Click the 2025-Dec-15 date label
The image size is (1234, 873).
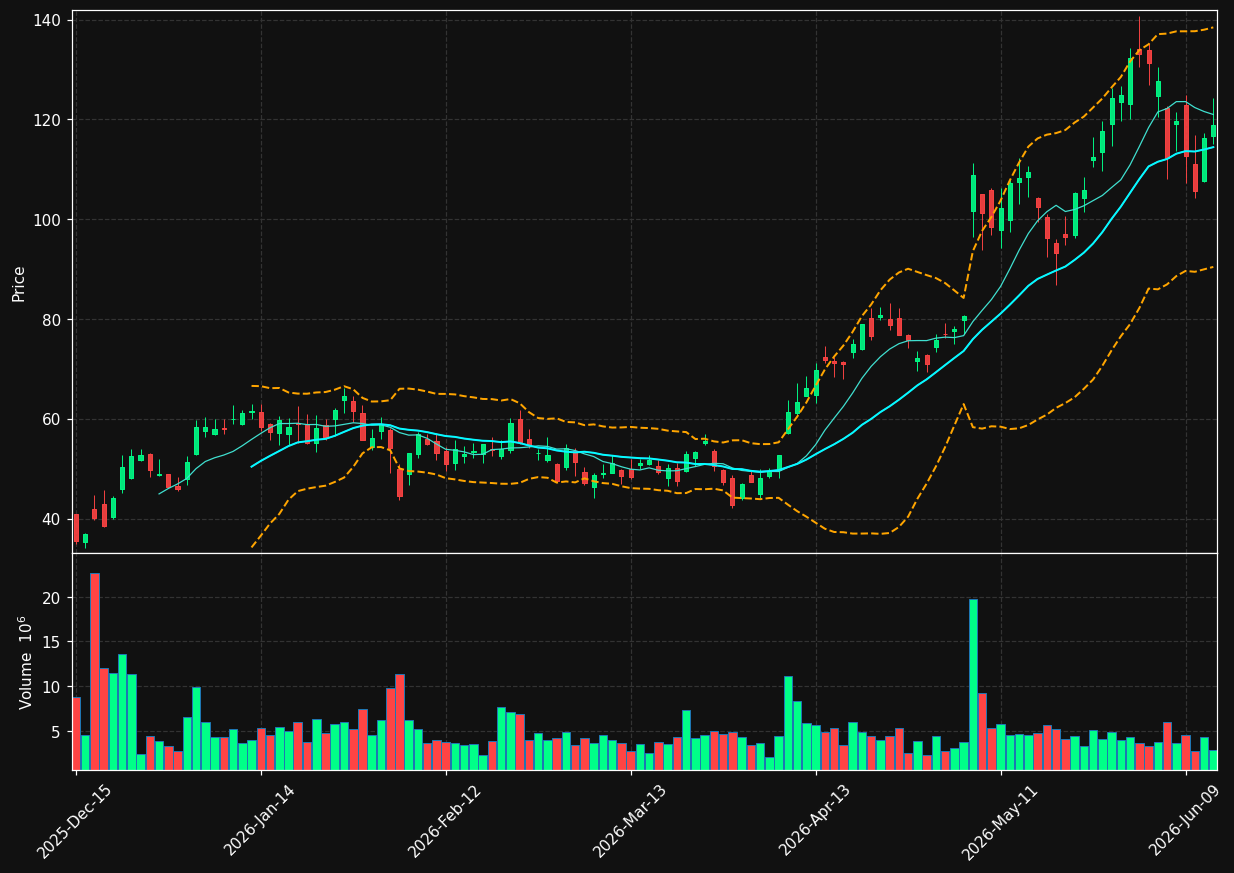click(x=74, y=821)
